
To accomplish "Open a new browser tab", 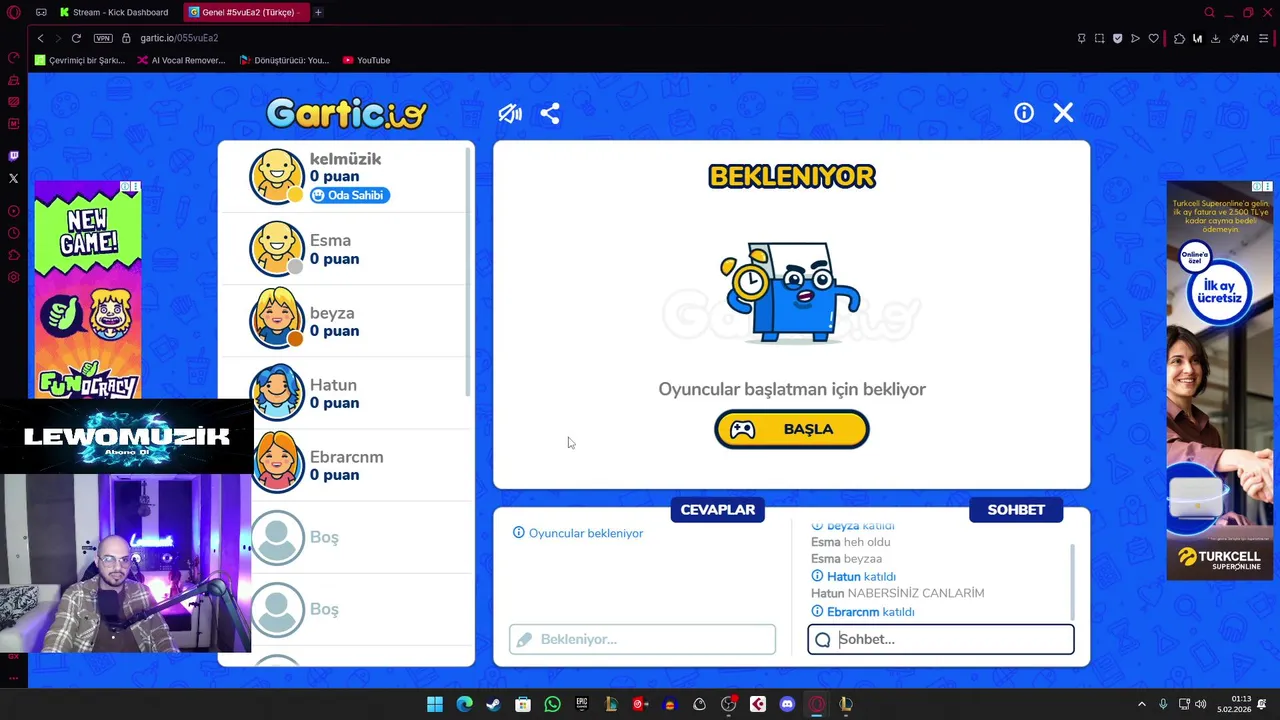I will pos(318,12).
